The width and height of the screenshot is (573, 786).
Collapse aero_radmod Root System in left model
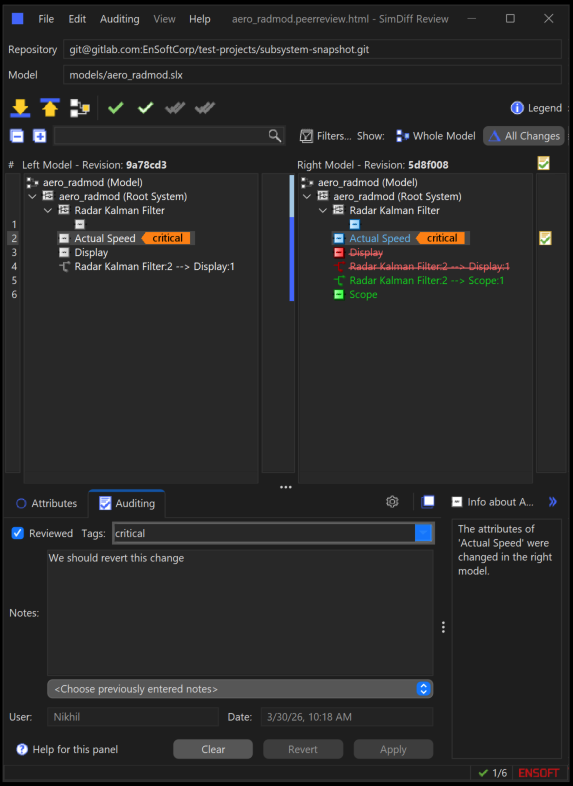coord(33,196)
